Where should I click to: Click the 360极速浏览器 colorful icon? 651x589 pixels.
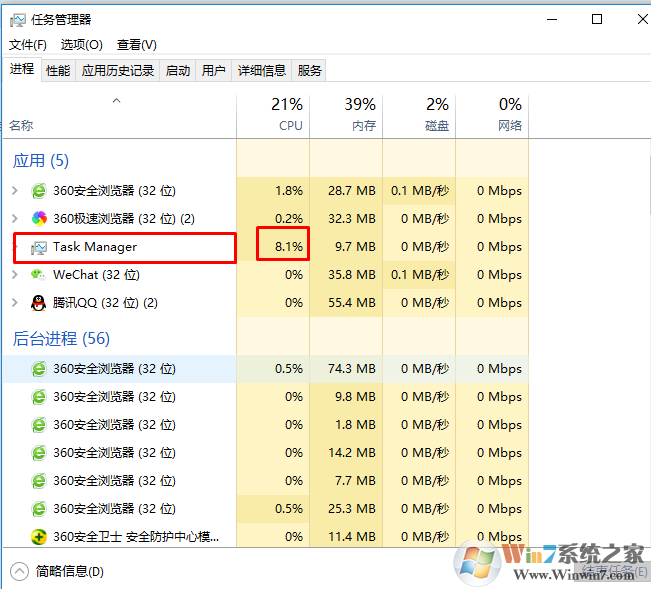39,218
